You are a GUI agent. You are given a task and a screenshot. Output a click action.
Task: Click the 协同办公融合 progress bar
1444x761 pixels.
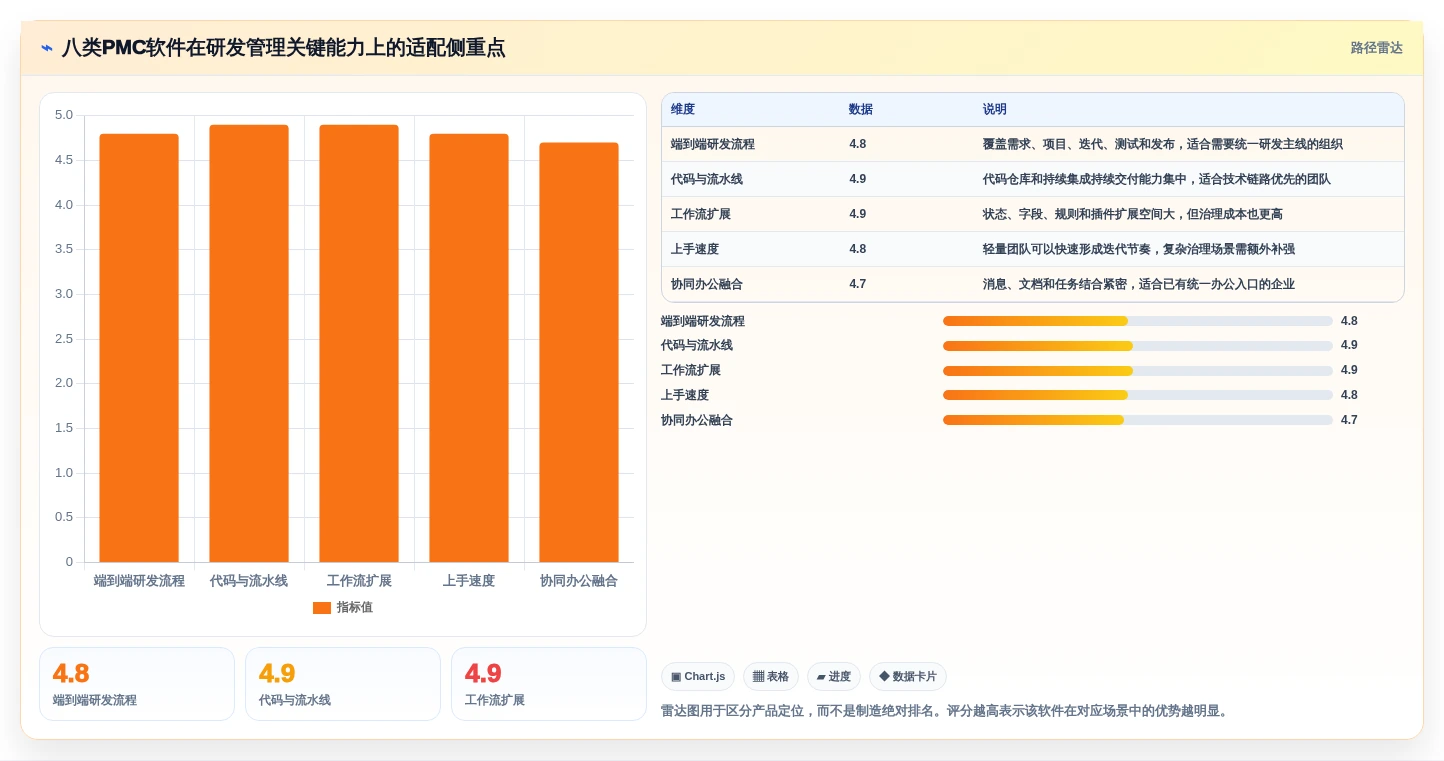click(1138, 420)
